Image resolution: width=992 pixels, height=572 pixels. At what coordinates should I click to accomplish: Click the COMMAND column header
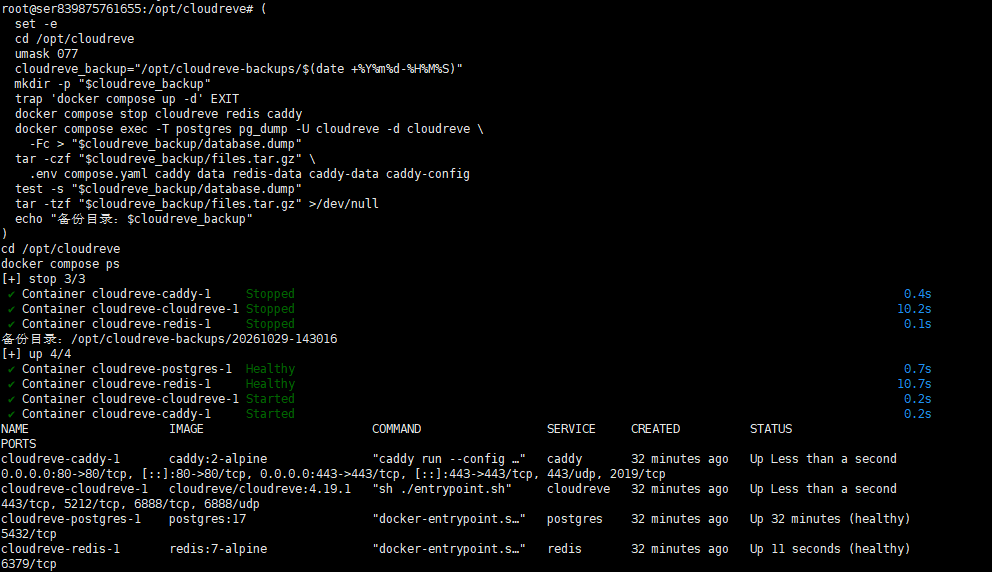click(396, 429)
